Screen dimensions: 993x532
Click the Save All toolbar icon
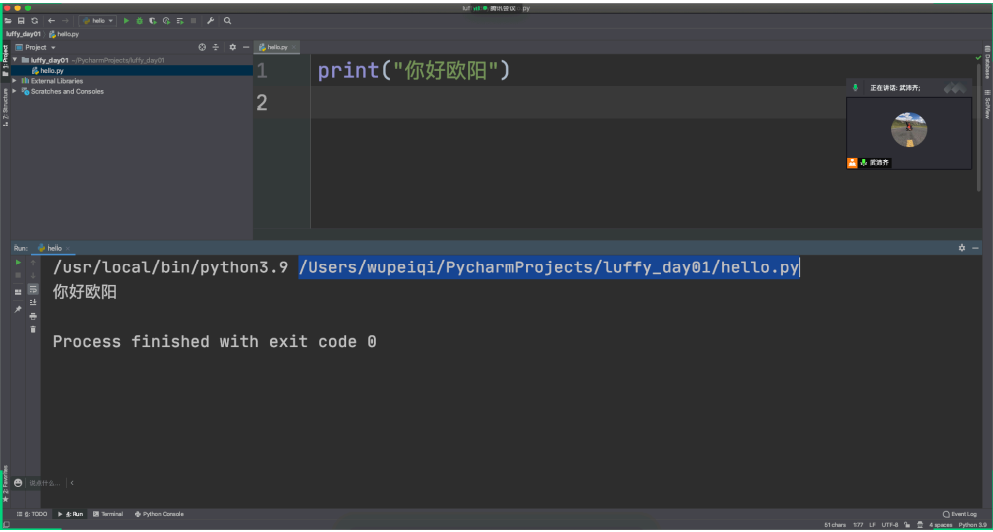pos(21,21)
